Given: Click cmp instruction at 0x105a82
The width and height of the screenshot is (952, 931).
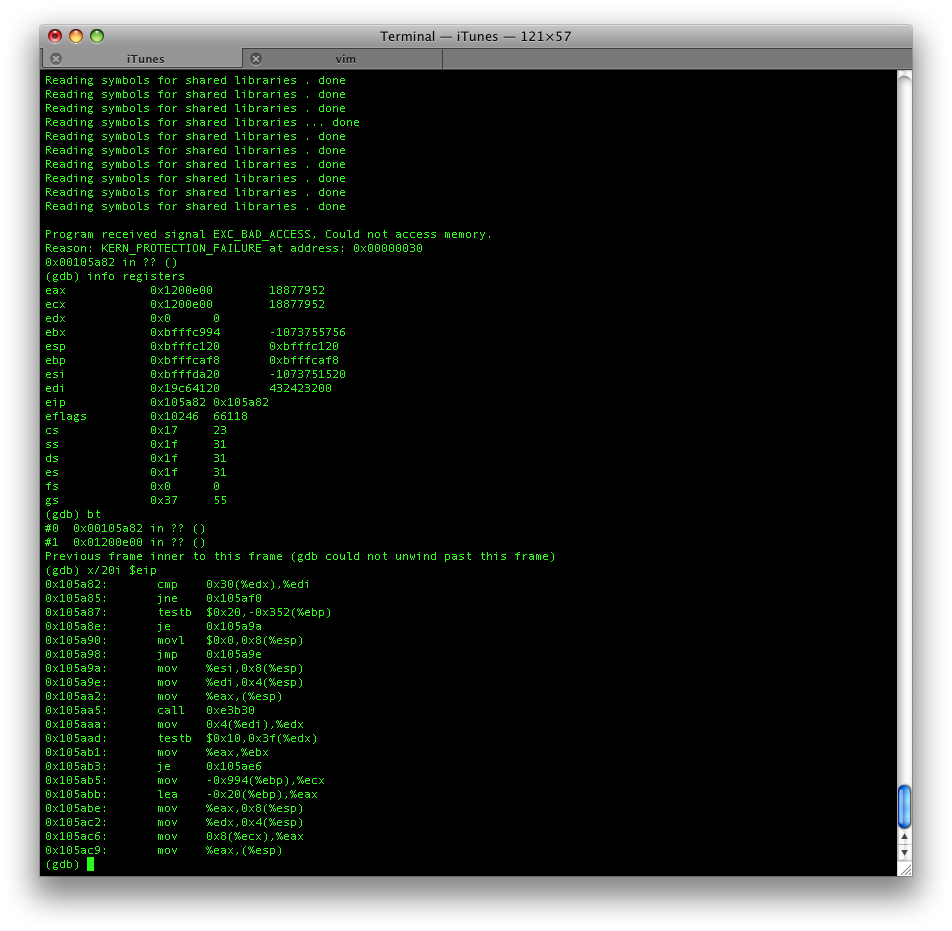Looking at the screenshot, I should pyautogui.click(x=234, y=584).
